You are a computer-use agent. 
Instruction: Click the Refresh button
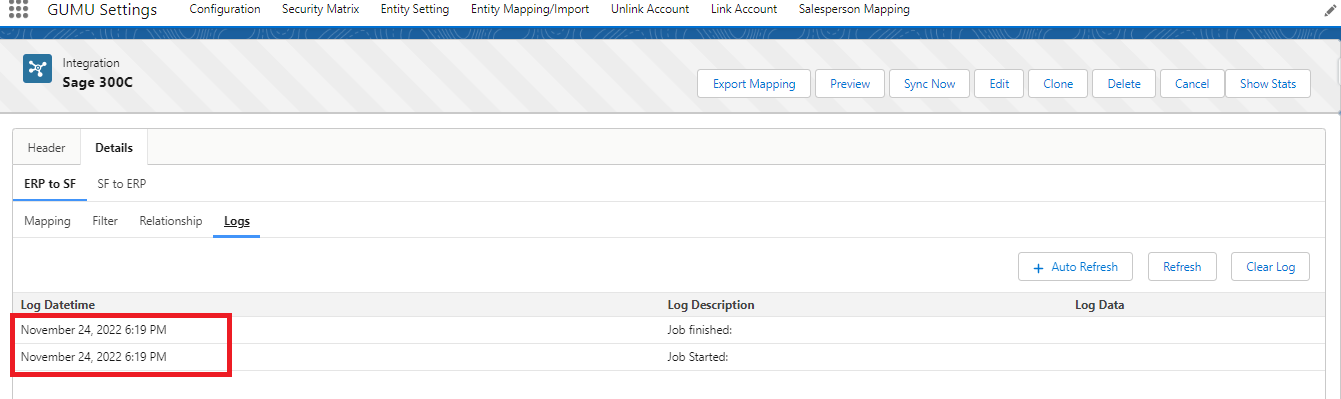pyautogui.click(x=1182, y=267)
